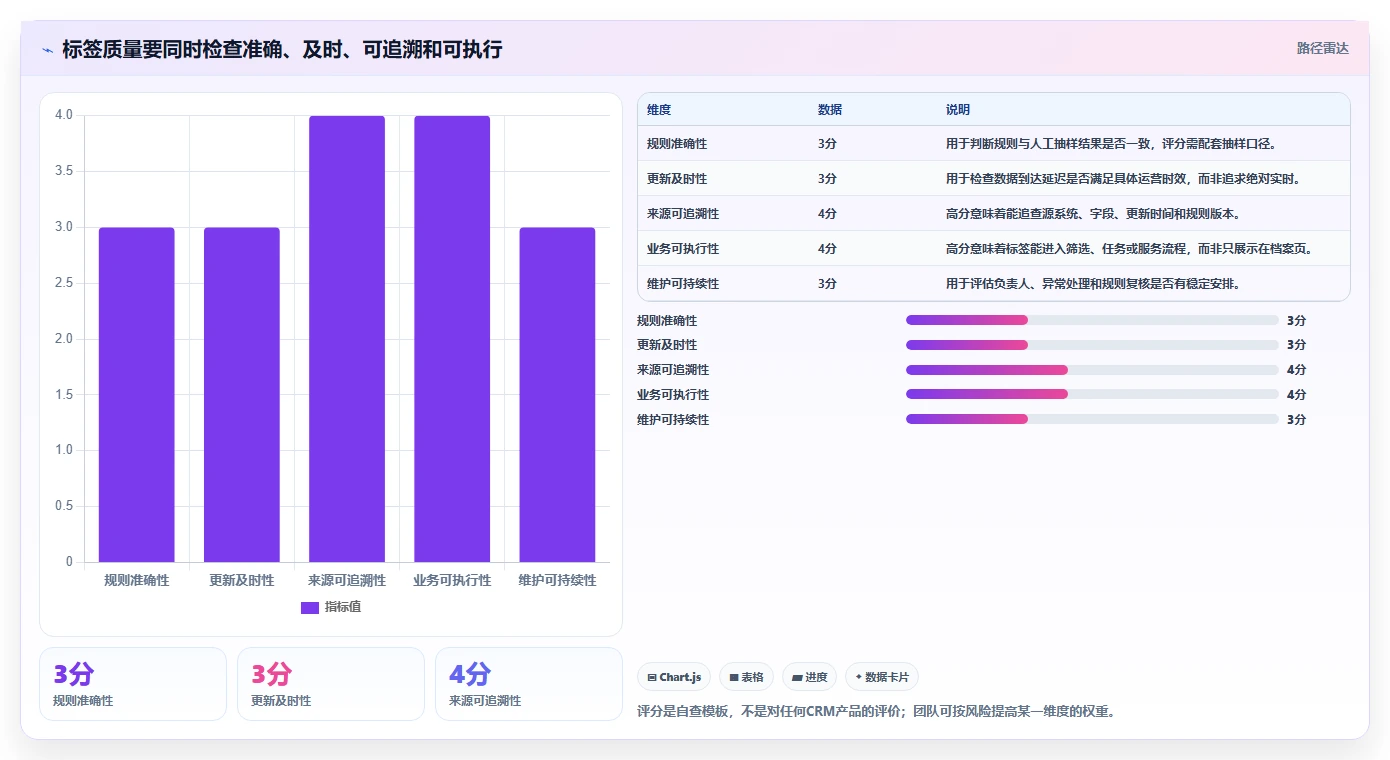Click the description starting 高分意味着标签能进入筛选

(1129, 249)
